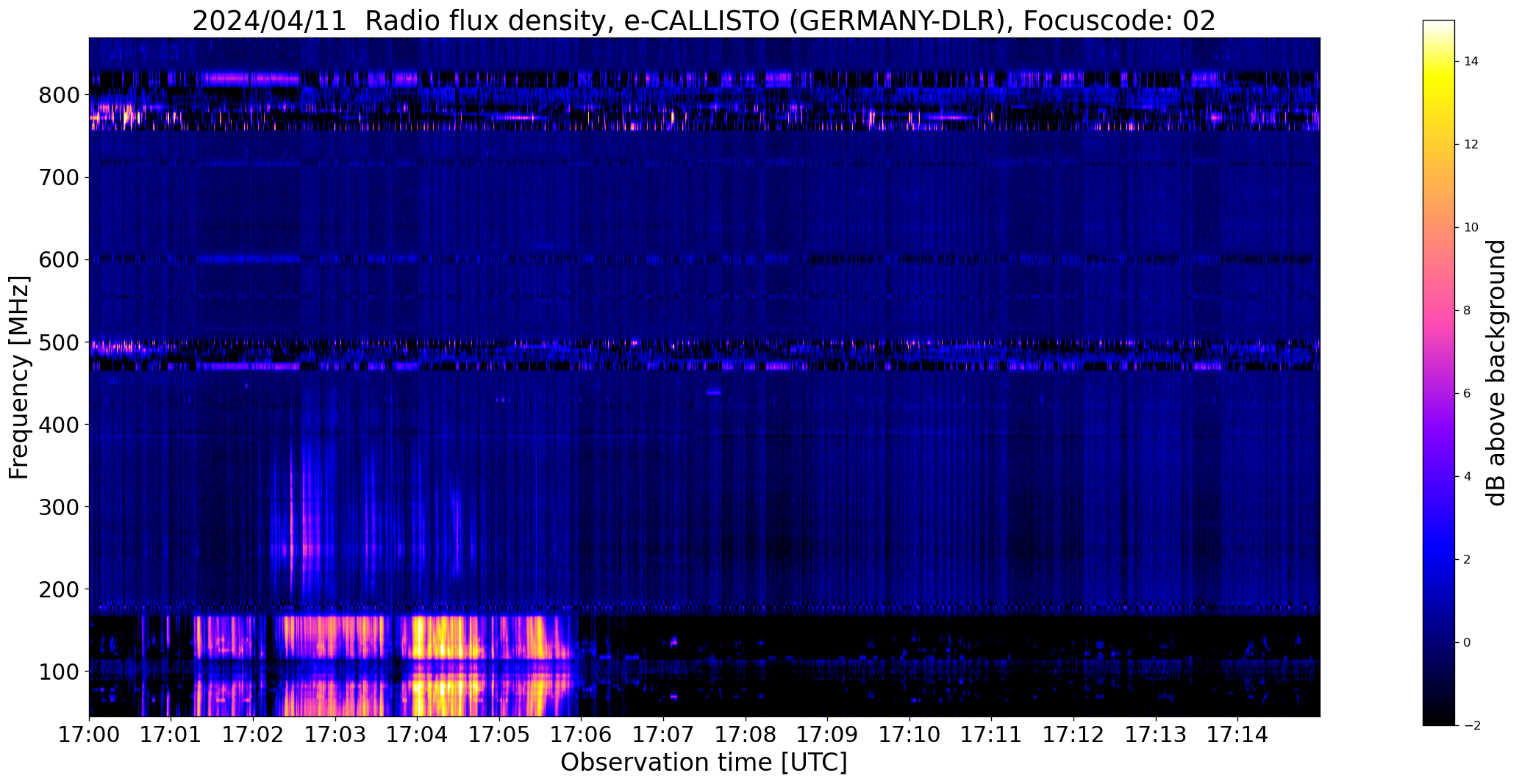The width and height of the screenshot is (1519, 784).
Task: Click the 17:13 time tick label
Action: (x=1156, y=734)
